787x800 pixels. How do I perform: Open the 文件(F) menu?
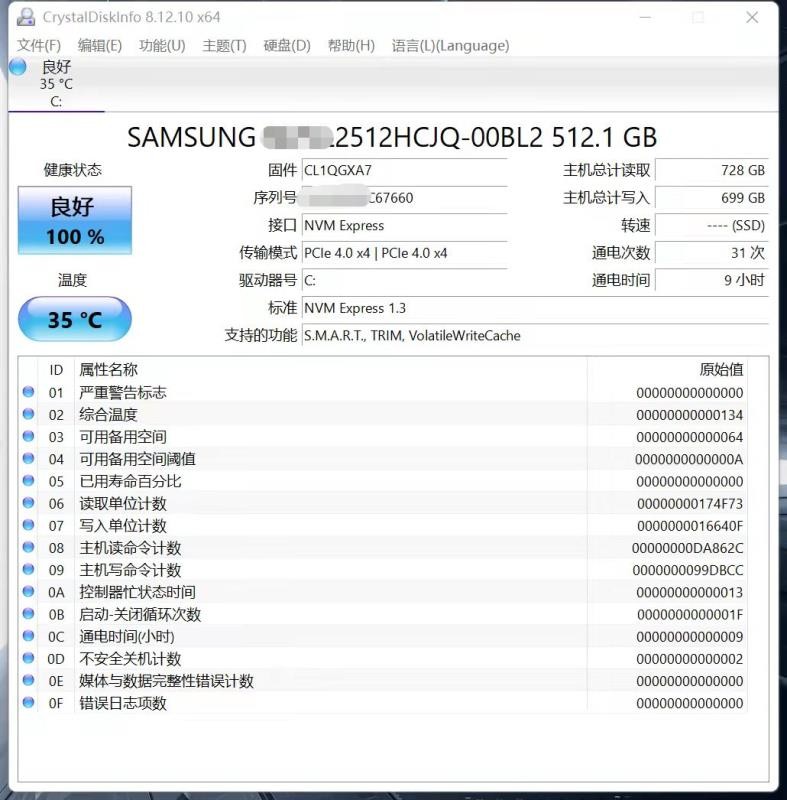39,45
